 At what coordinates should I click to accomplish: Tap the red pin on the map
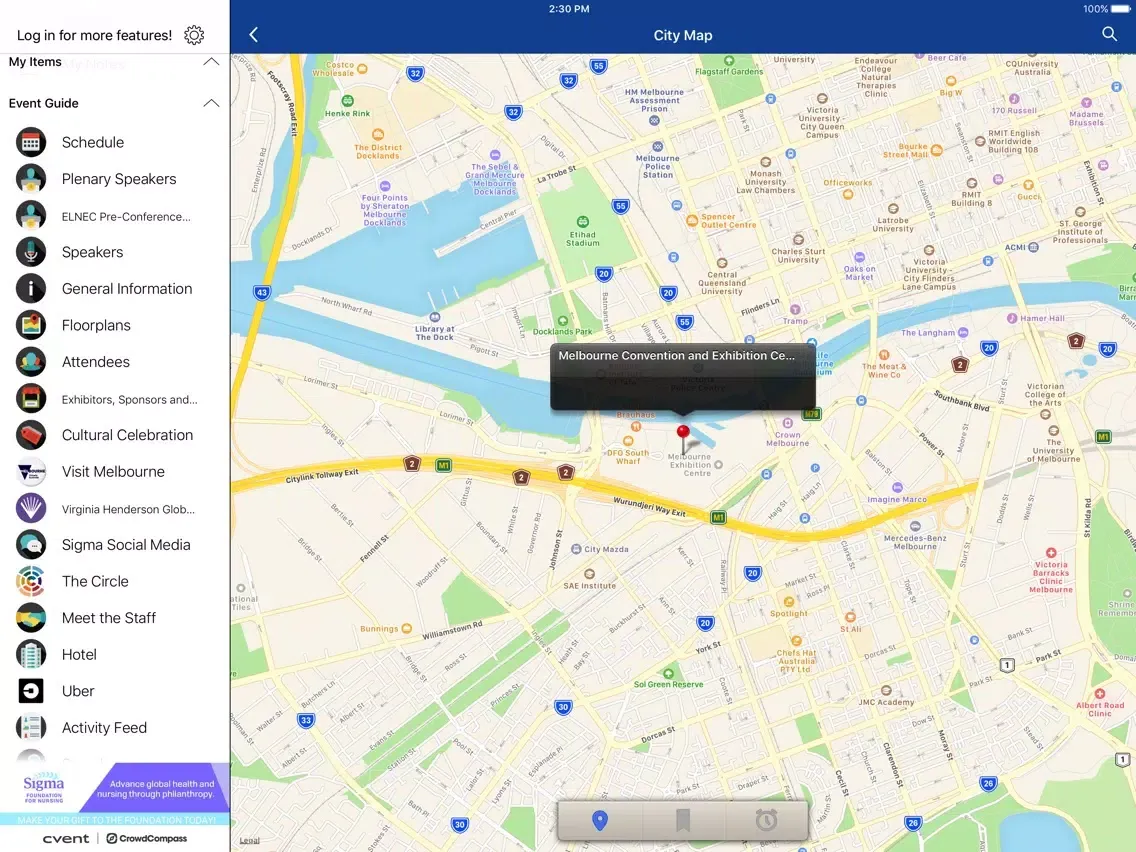tap(682, 438)
